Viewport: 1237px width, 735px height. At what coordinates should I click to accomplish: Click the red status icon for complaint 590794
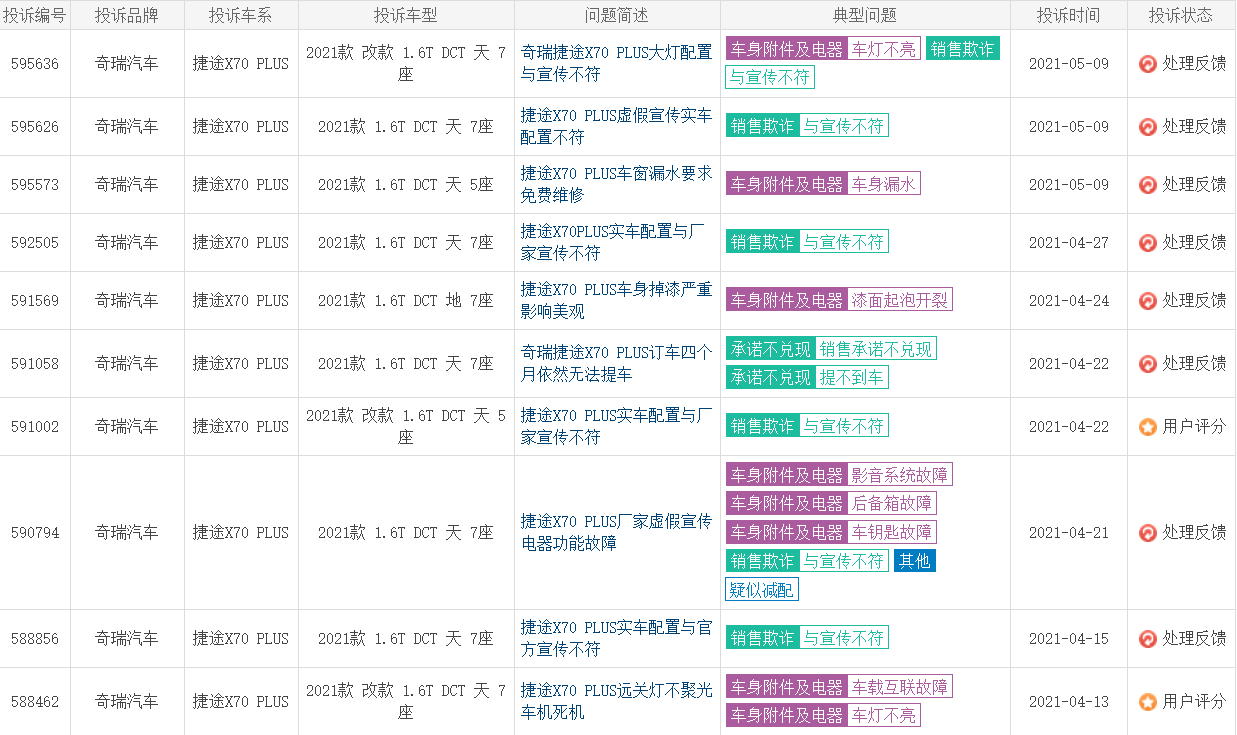tap(1148, 533)
